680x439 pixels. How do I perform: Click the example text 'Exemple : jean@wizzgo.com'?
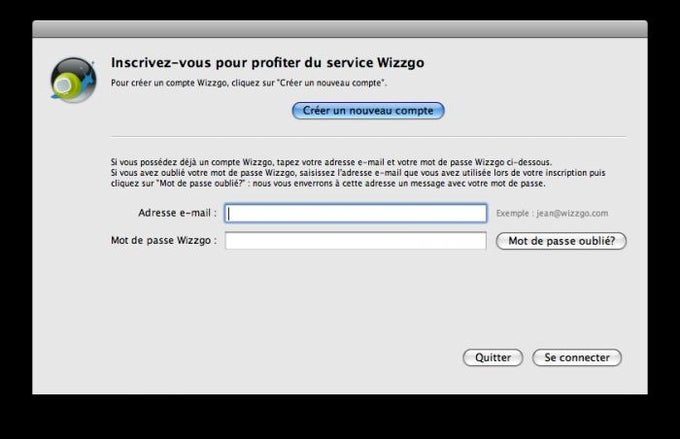tap(552, 213)
